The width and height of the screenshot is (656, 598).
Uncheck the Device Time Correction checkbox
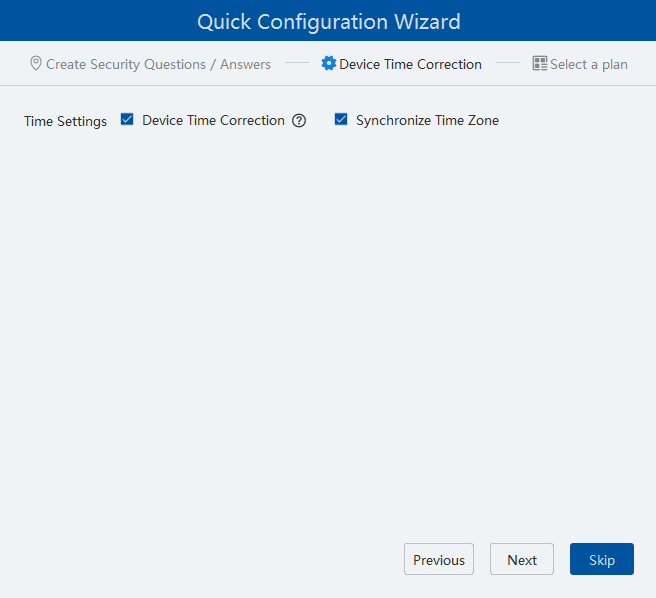[x=127, y=120]
